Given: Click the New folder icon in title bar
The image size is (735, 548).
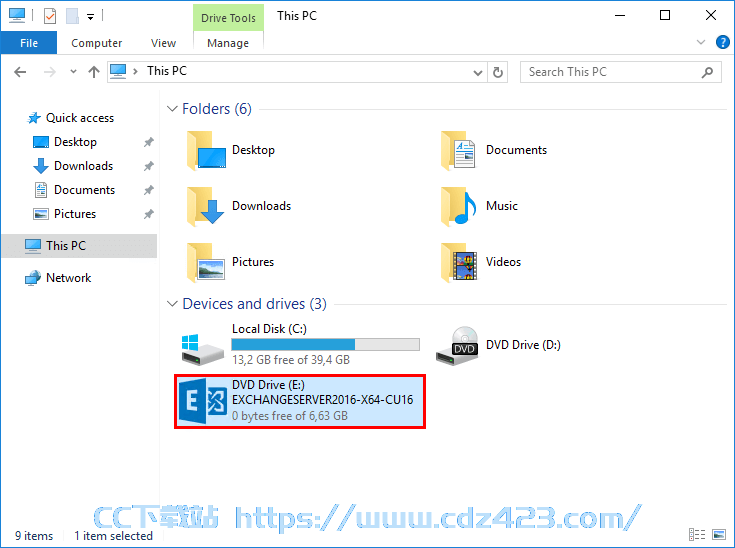Looking at the screenshot, I should pos(72,16).
